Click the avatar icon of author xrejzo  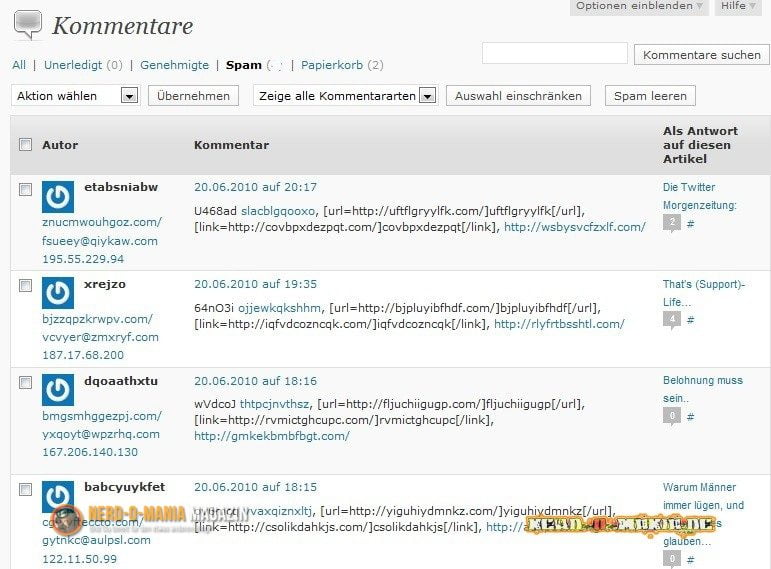(58, 293)
